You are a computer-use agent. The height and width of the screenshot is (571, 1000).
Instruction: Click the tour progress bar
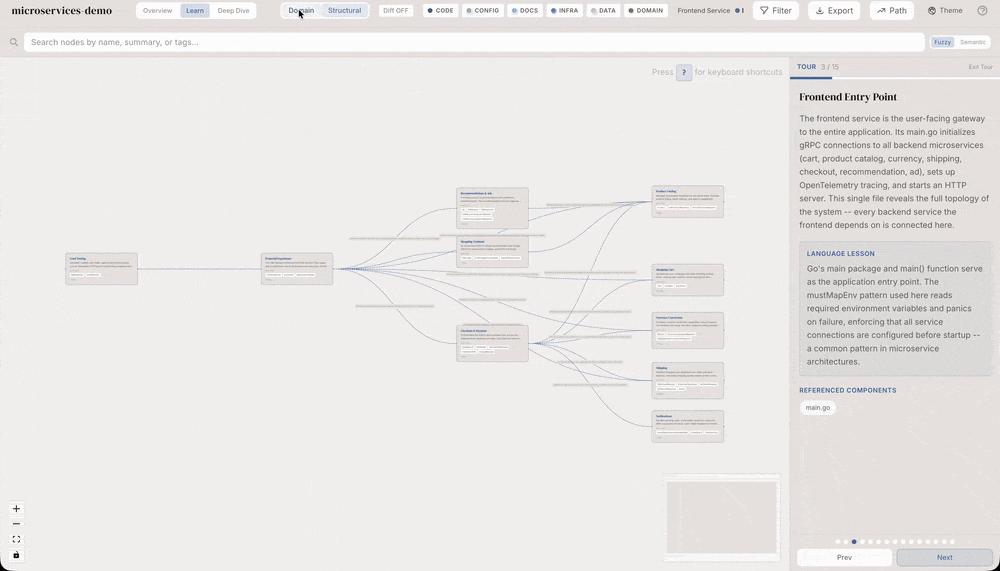coord(895,78)
